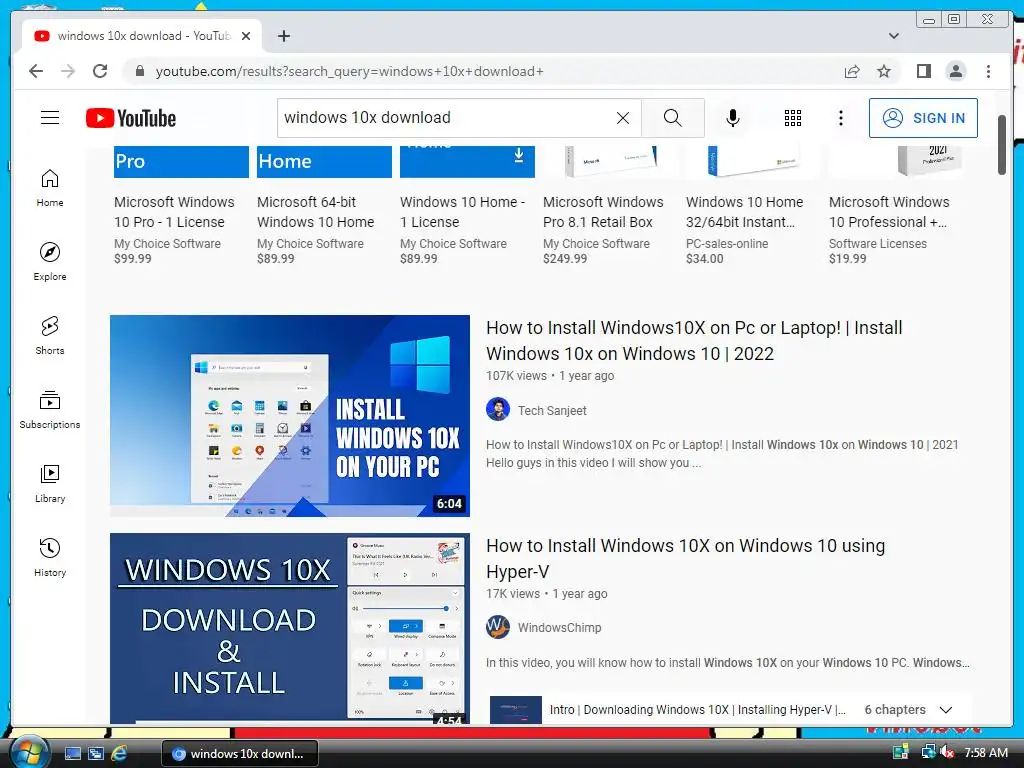Go back in the browser

click(x=36, y=71)
